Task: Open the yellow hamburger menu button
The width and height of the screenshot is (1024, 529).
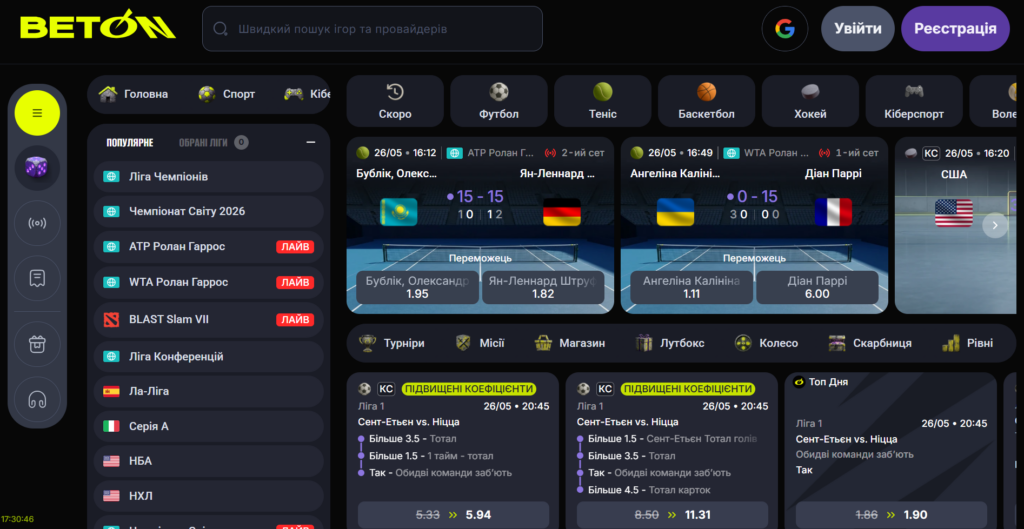Action: point(37,113)
